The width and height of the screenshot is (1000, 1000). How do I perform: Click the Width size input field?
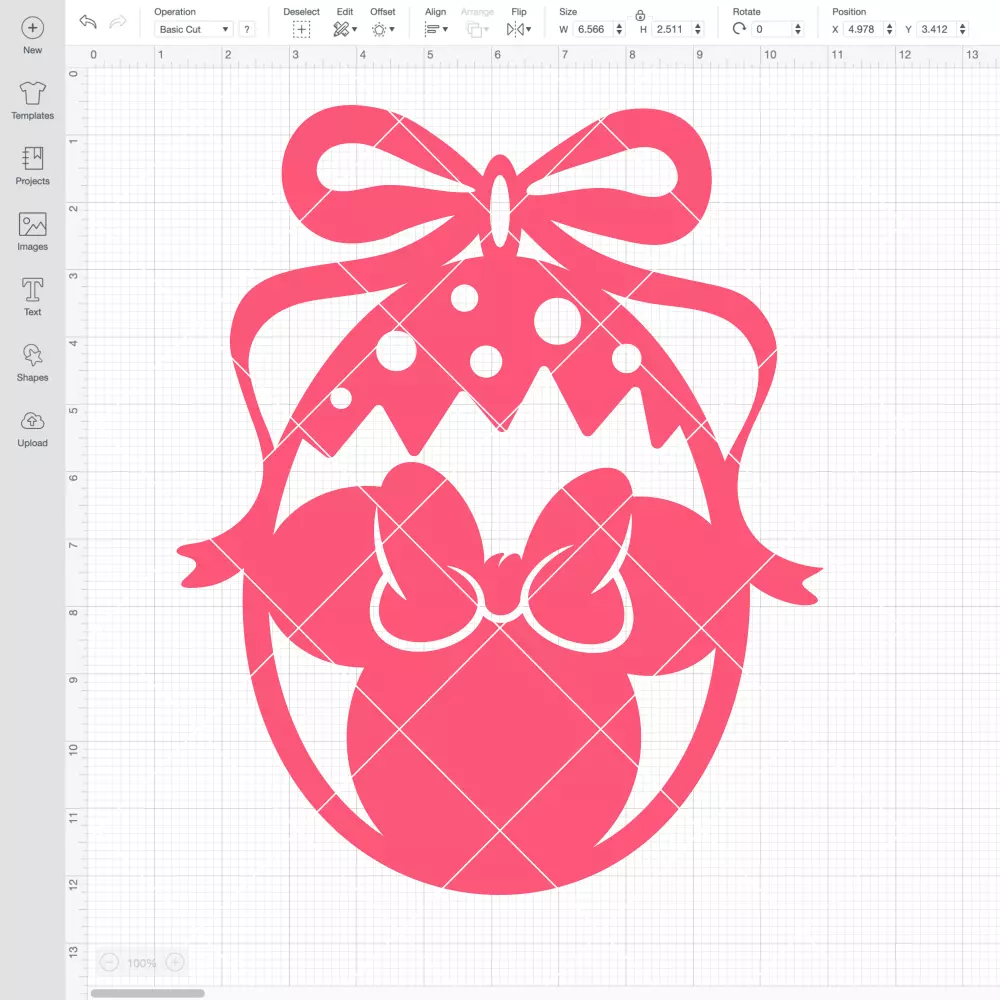click(x=592, y=29)
